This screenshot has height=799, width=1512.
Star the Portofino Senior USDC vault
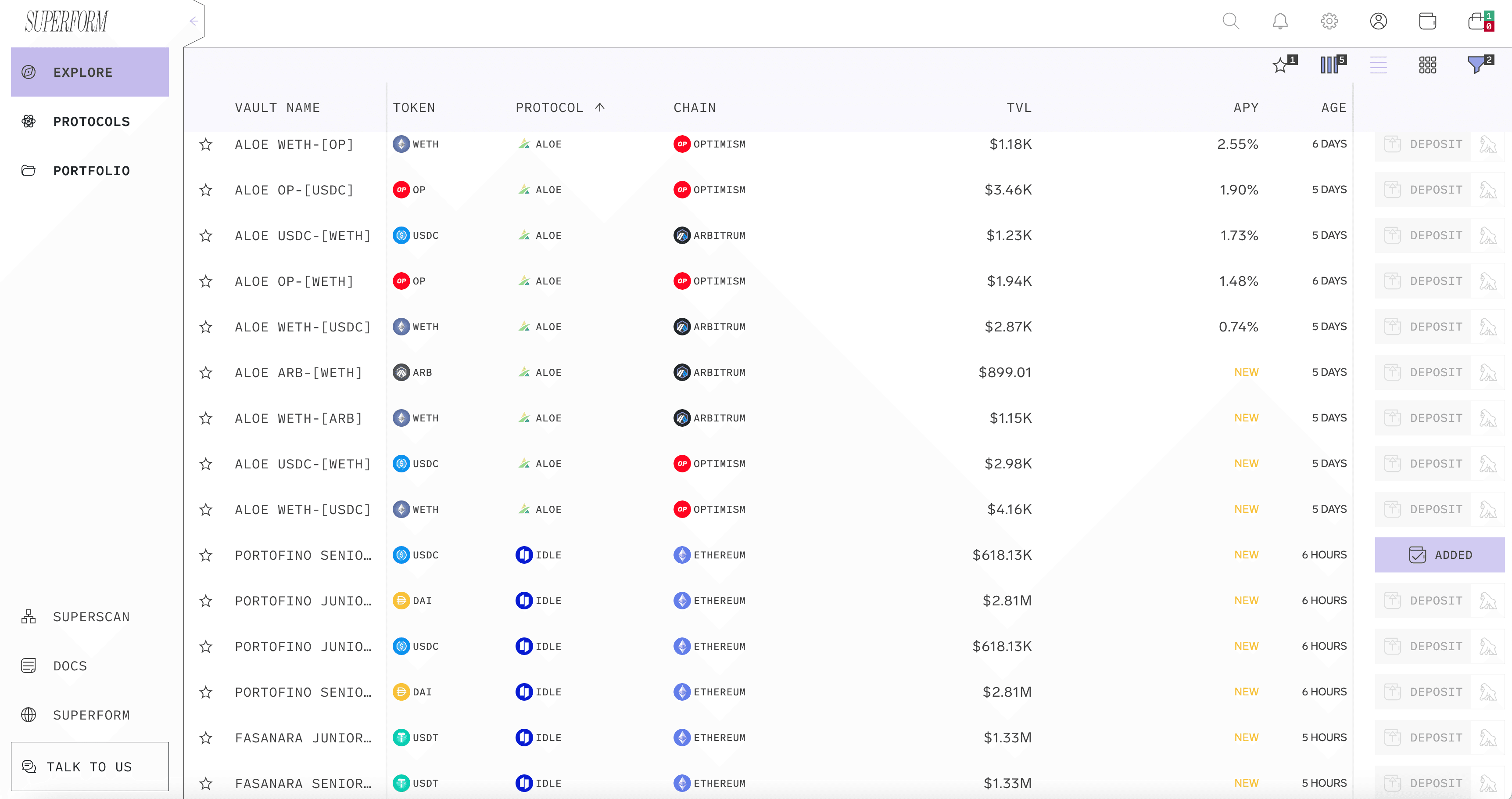coord(205,555)
